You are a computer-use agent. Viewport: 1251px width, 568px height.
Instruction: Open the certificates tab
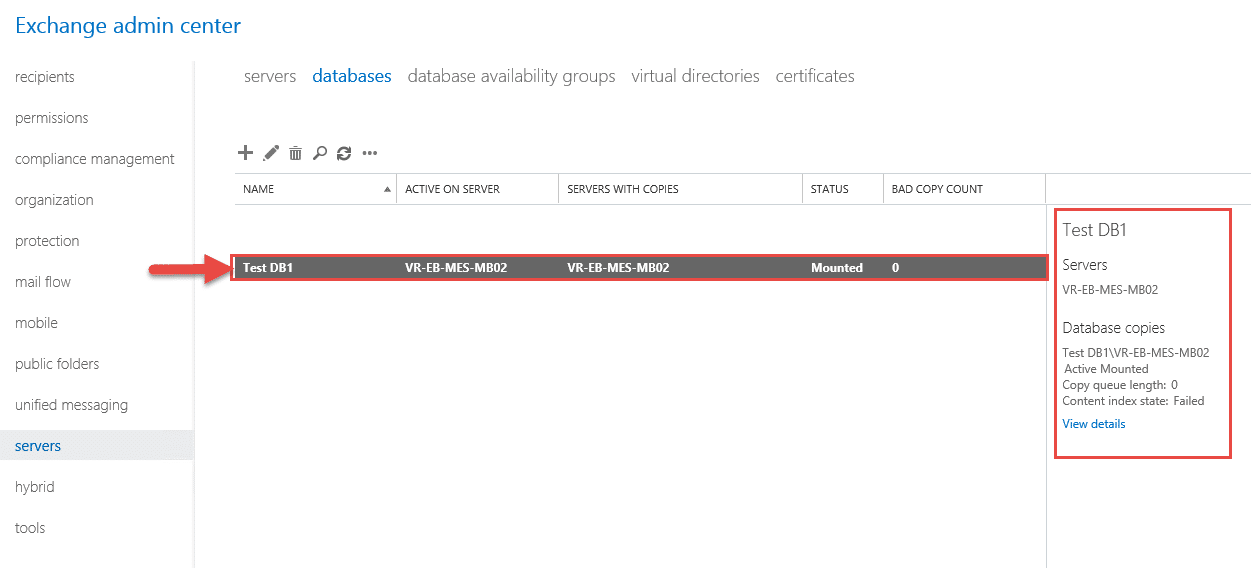coord(815,76)
